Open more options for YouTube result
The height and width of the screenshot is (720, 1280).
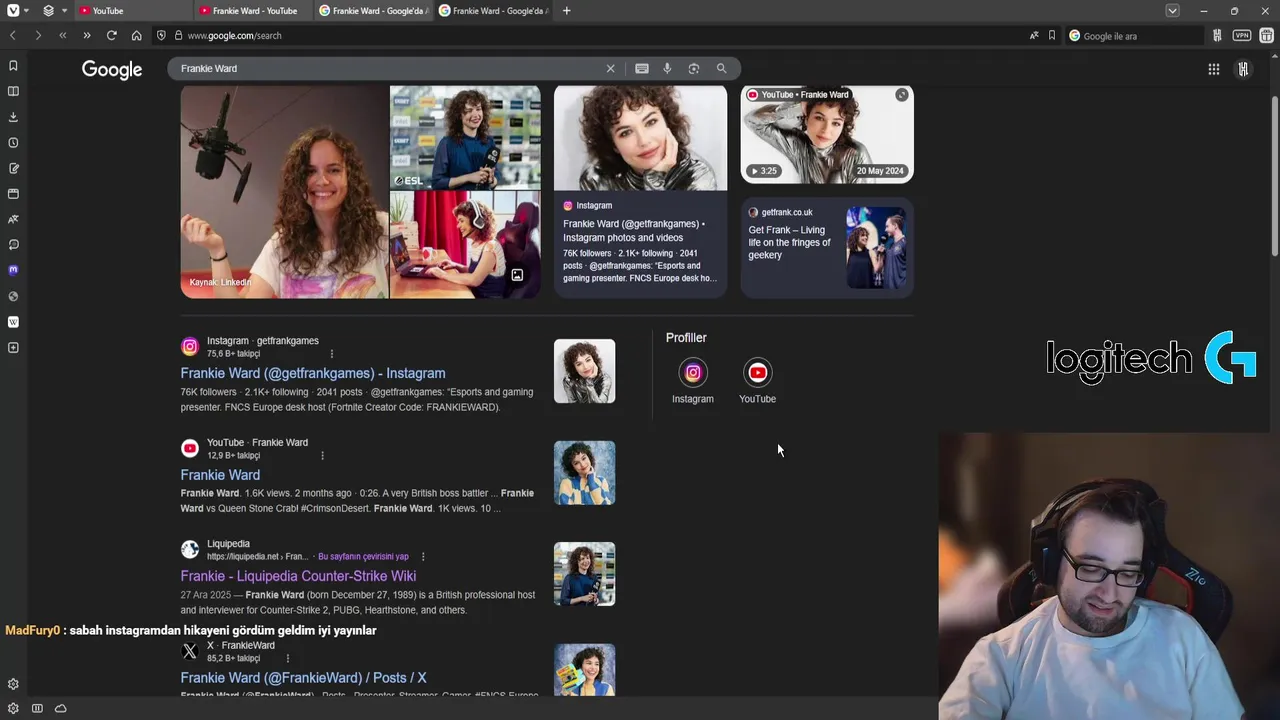(322, 456)
